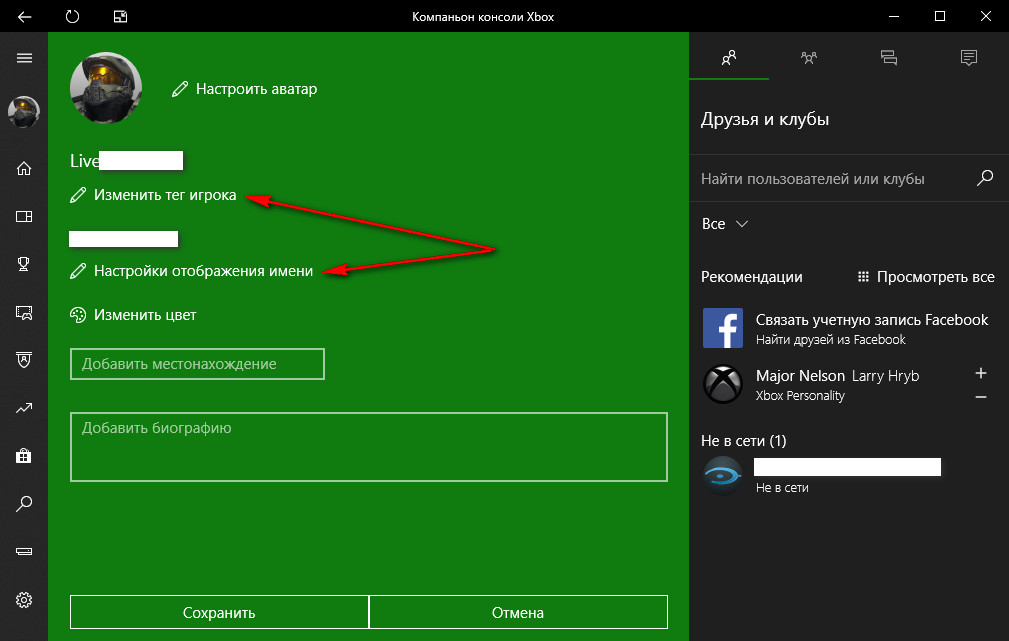1009x641 pixels.
Task: Open Major Nelson's profile
Action: (800, 376)
